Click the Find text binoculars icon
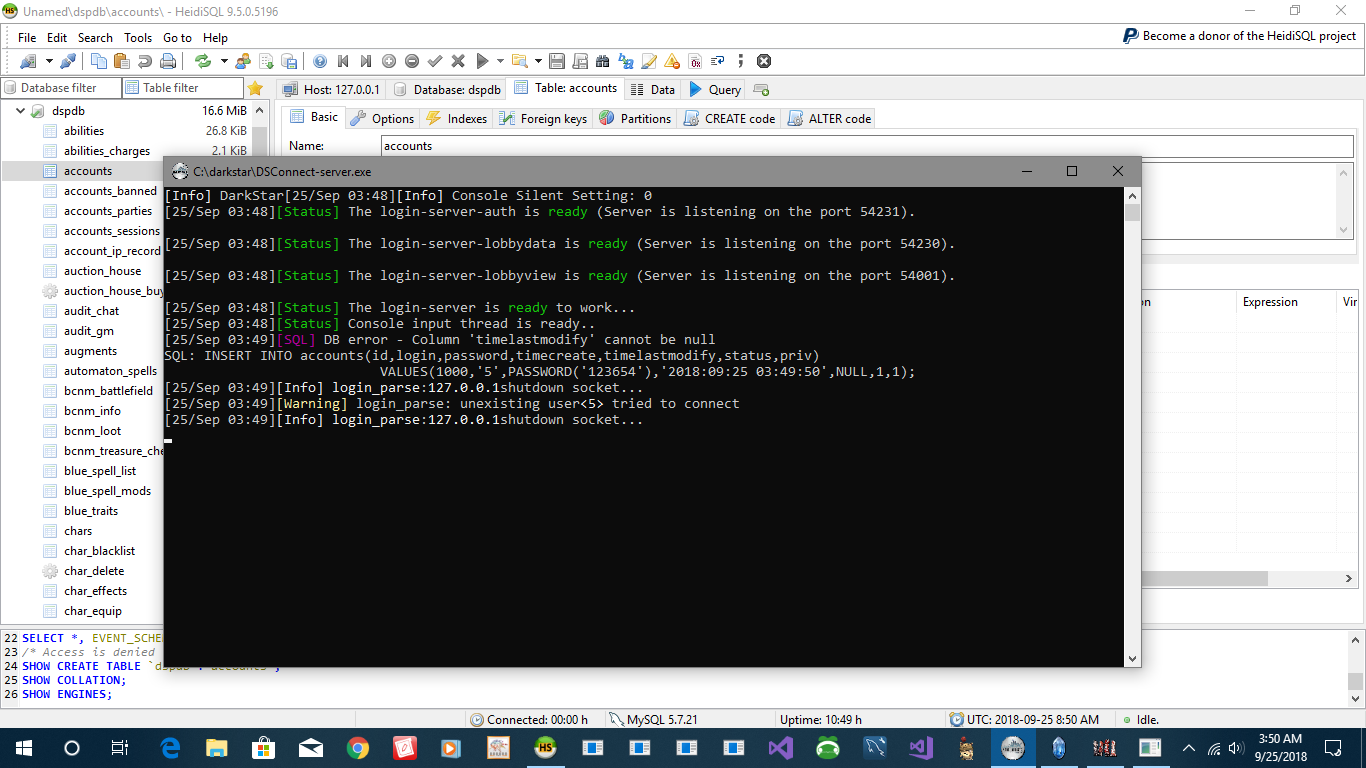This screenshot has width=1366, height=768. click(x=602, y=61)
